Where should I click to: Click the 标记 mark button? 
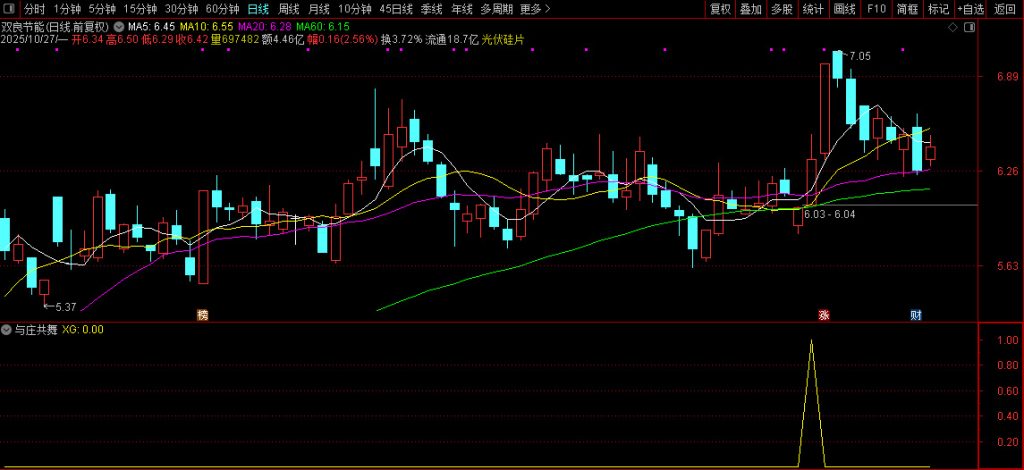(938, 9)
